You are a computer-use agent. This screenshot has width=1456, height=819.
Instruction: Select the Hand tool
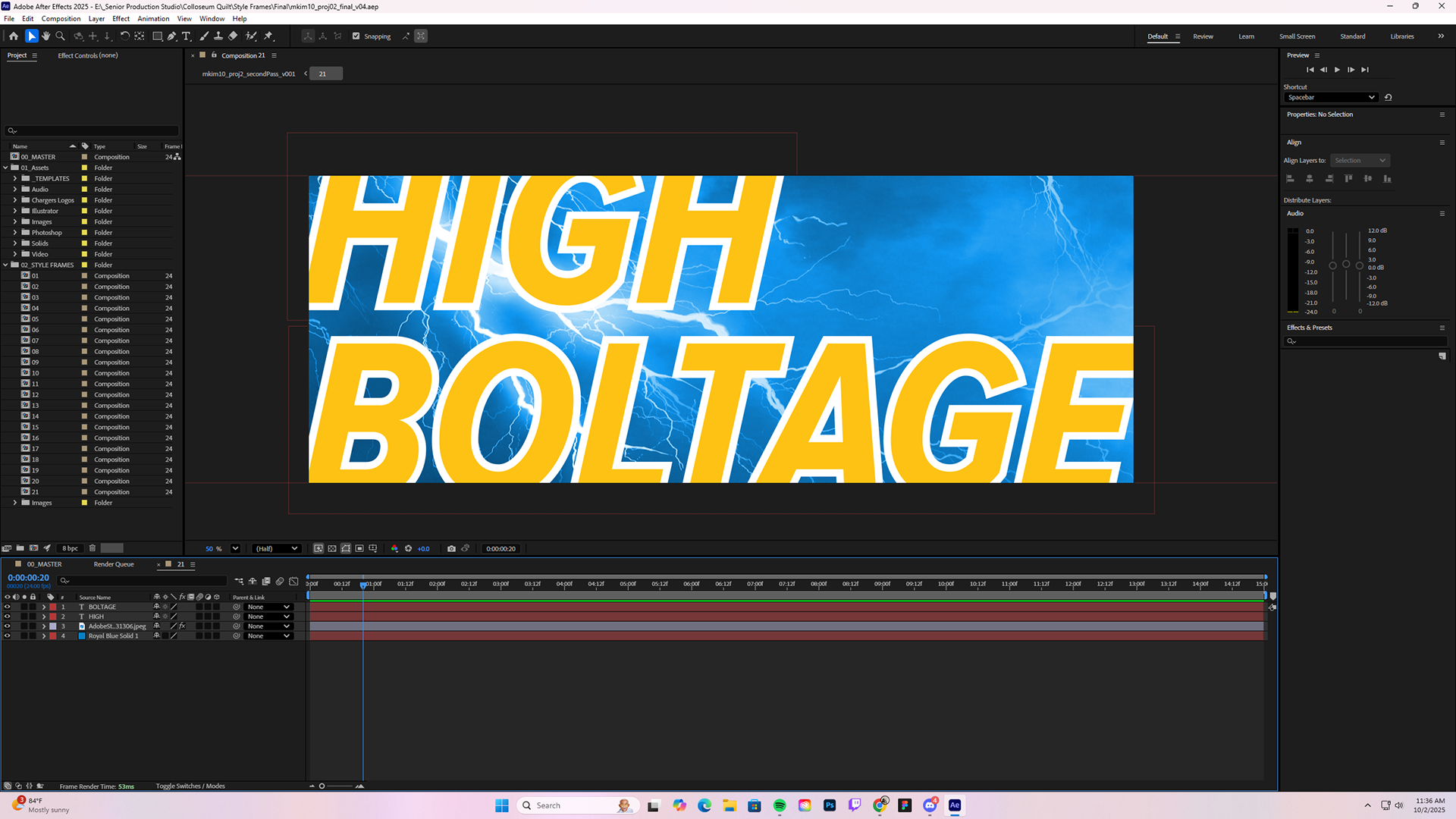[x=46, y=36]
